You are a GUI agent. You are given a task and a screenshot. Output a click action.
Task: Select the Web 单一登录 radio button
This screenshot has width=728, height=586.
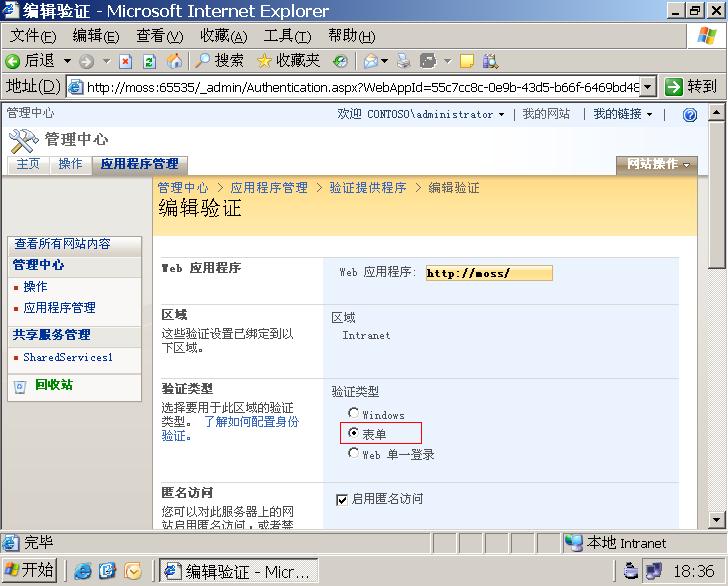353,453
